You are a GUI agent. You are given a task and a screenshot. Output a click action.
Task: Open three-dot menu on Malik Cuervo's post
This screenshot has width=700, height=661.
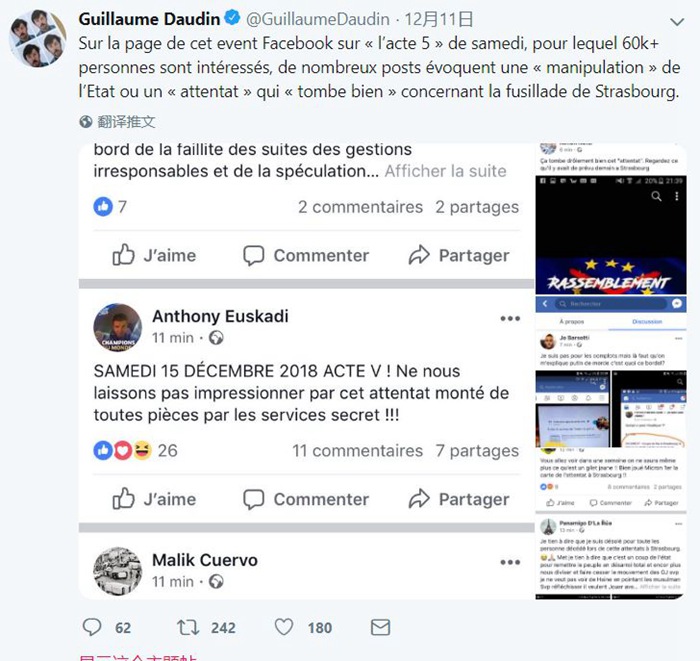(510, 562)
